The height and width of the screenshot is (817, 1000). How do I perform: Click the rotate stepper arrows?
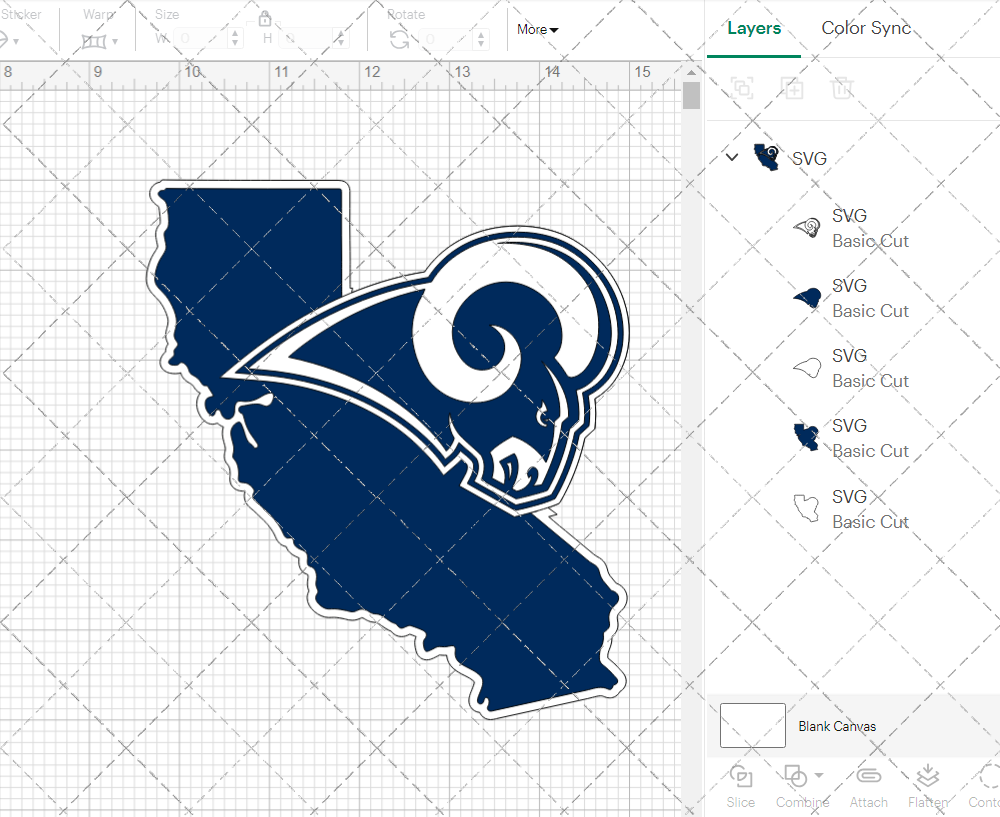(482, 39)
